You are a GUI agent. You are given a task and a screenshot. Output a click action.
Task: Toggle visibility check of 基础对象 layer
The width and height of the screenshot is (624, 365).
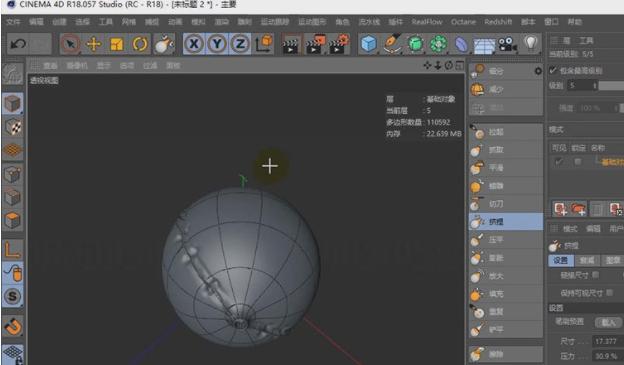coord(559,162)
